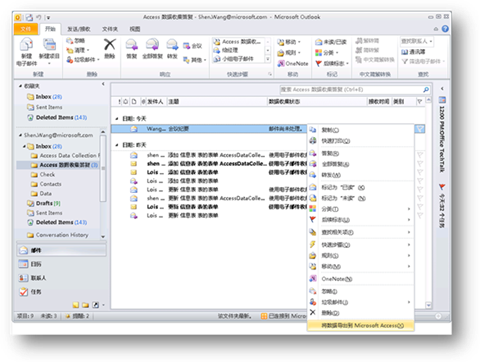Click the OneNote button in the ribbon
480x362 pixels.
click(x=293, y=63)
